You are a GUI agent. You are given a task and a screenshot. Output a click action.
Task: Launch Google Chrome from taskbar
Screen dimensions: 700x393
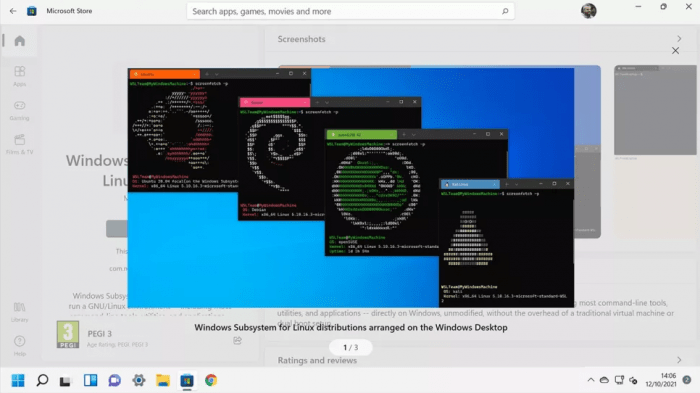tap(211, 380)
